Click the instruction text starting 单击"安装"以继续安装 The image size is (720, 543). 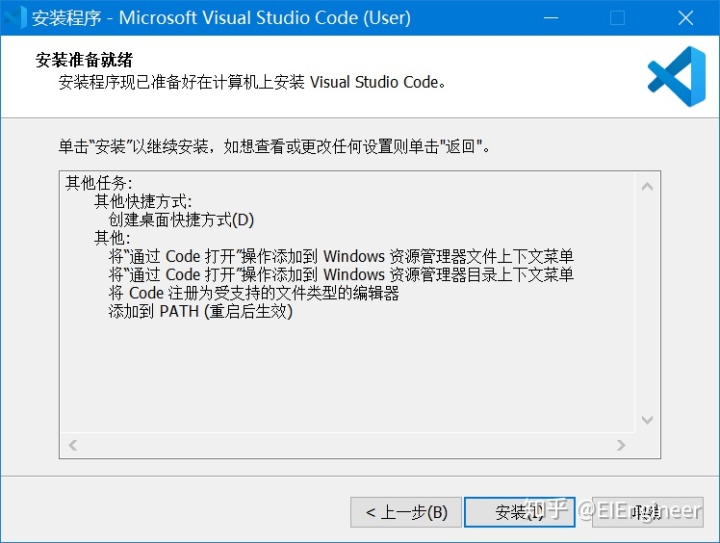[274, 146]
